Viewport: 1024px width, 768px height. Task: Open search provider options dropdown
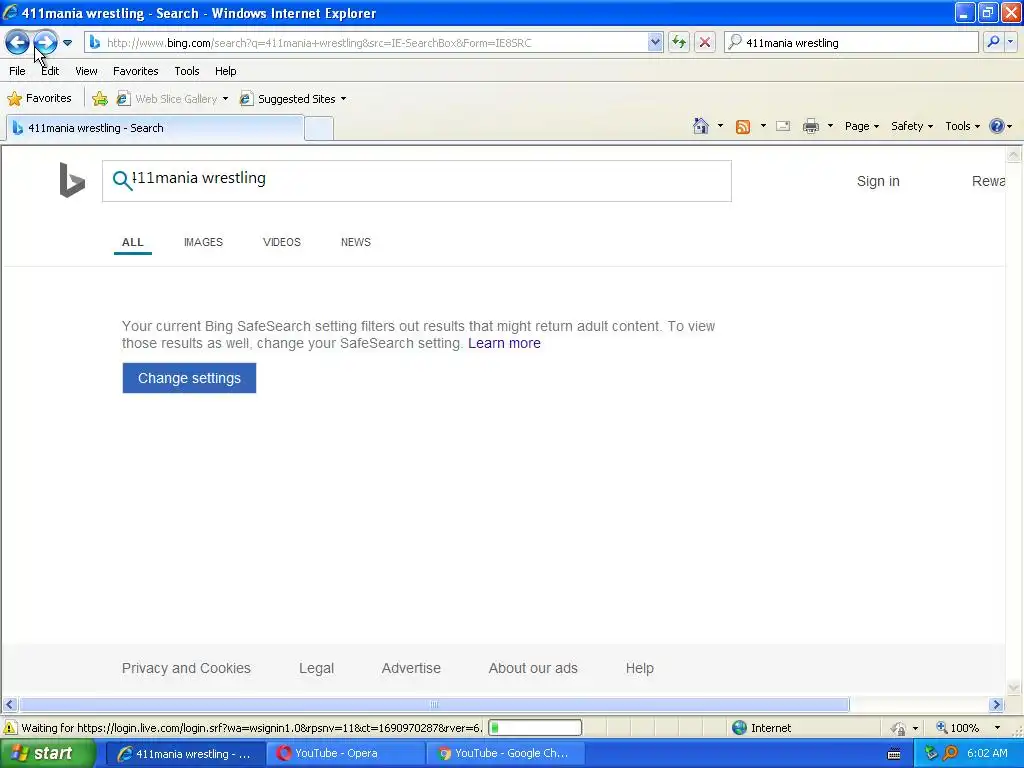[x=1010, y=42]
